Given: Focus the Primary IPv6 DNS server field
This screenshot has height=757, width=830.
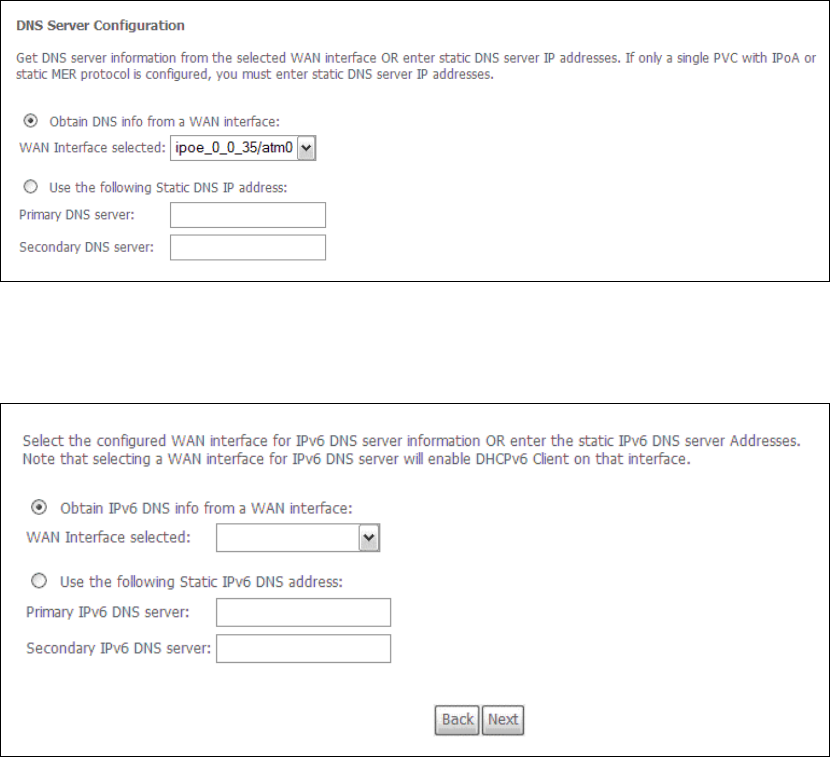Looking at the screenshot, I should (303, 612).
